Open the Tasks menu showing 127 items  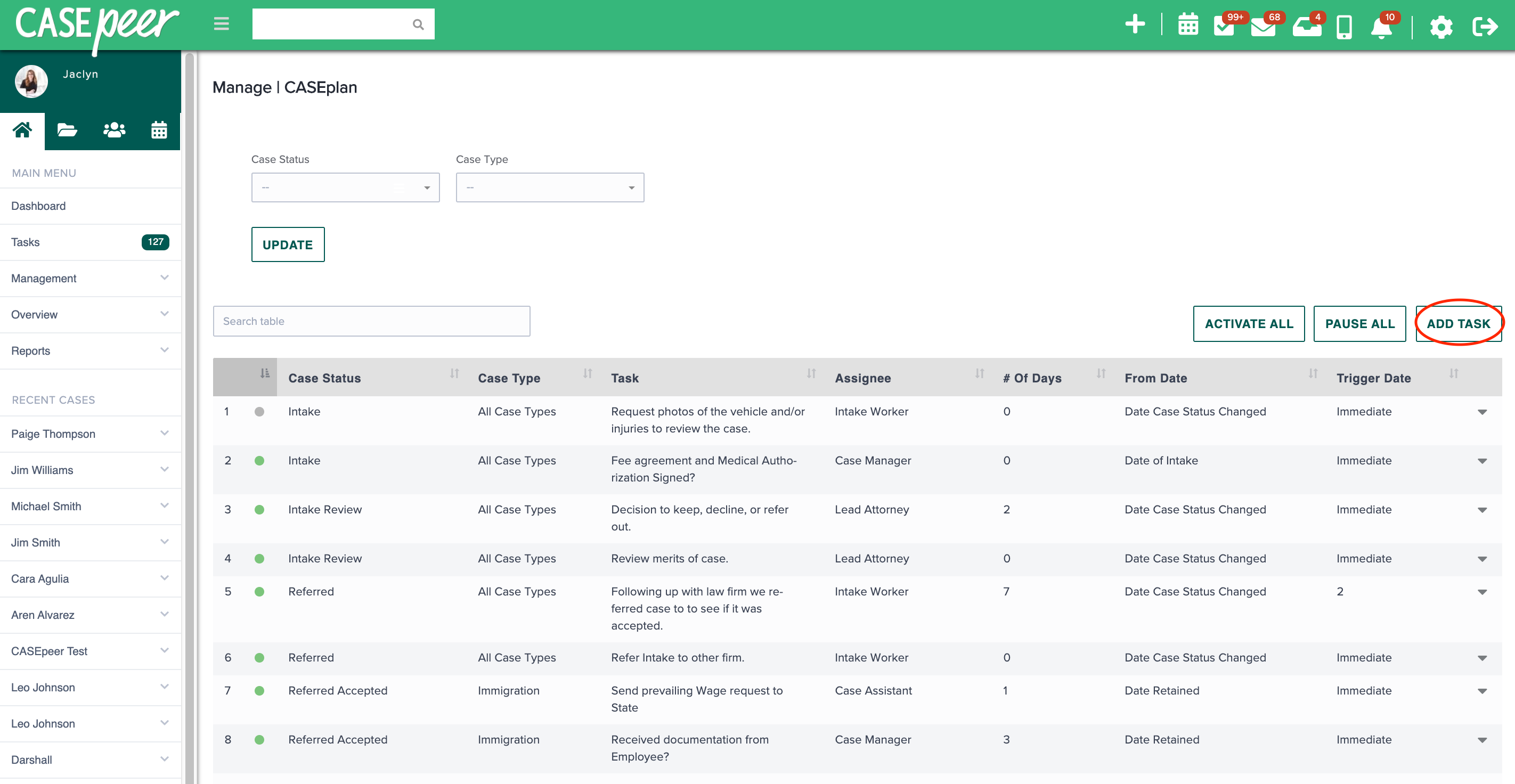coord(25,242)
